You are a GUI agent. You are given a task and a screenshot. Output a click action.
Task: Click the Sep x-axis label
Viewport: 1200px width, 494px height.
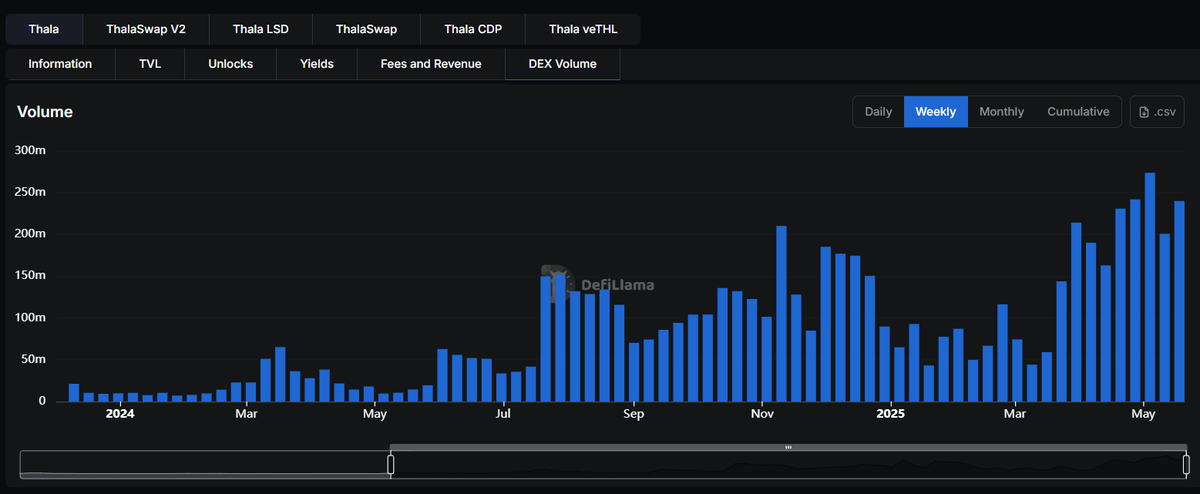(632, 413)
